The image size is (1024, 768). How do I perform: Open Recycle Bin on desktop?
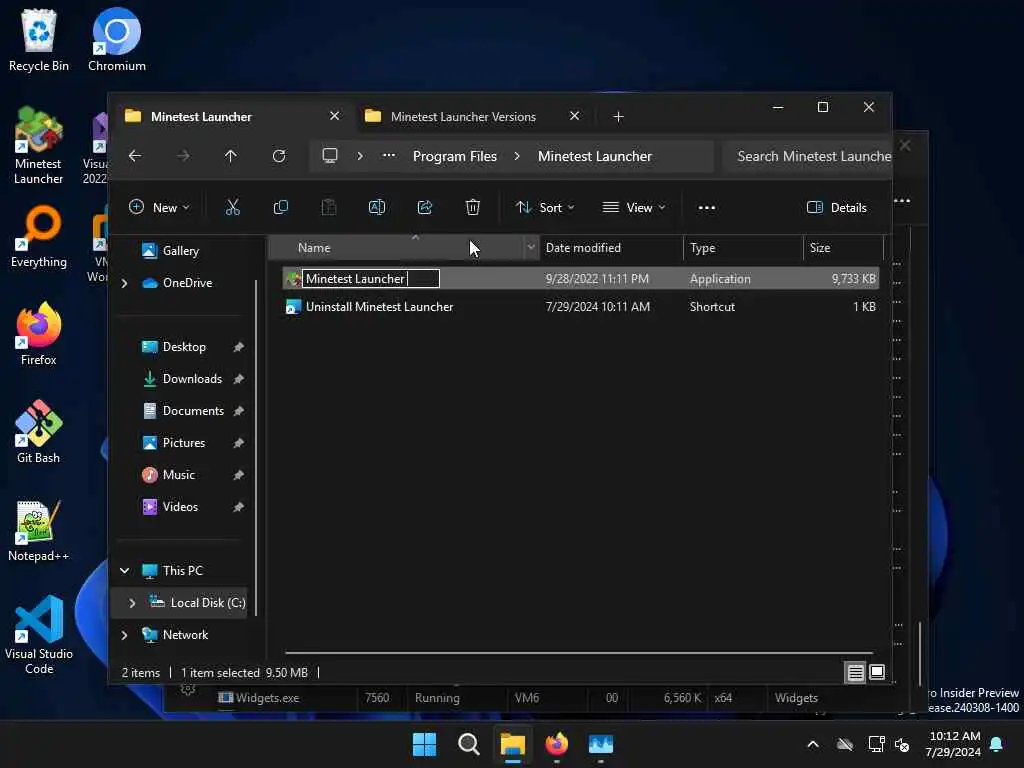[39, 40]
